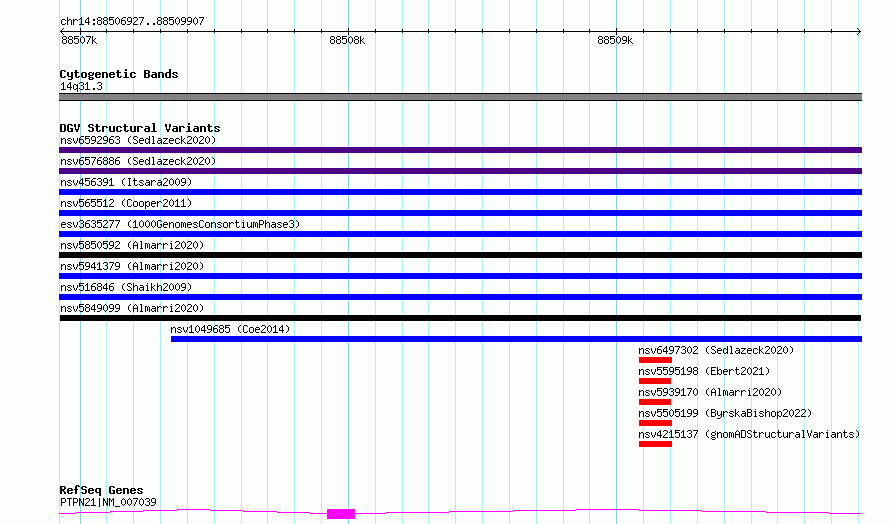Viewport: 890px width, 524px height.
Task: Select the blue bar below nsv565512
Action: click(x=460, y=213)
